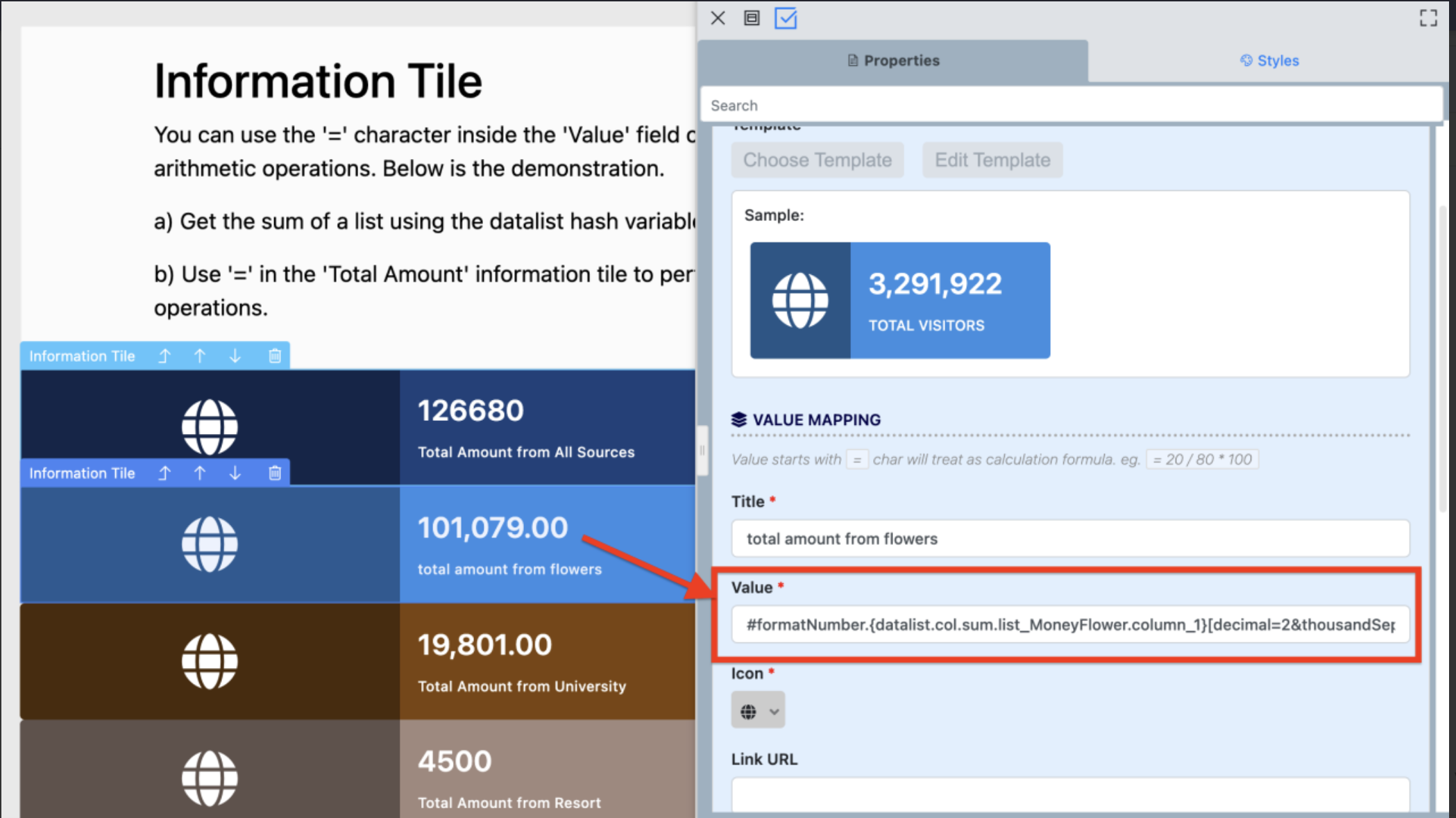The image size is (1456, 818).
Task: Move the flowers Information Tile up
Action: (200, 473)
